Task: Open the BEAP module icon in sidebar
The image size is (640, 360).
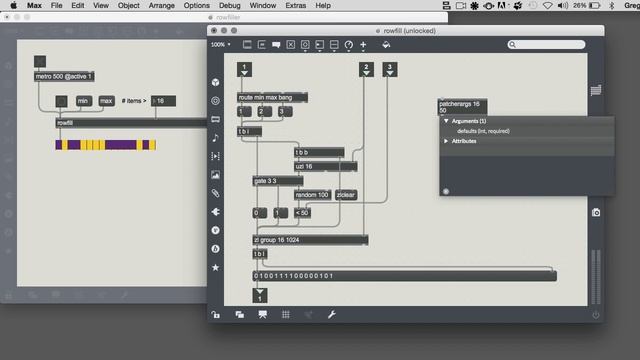Action: pyautogui.click(x=216, y=249)
